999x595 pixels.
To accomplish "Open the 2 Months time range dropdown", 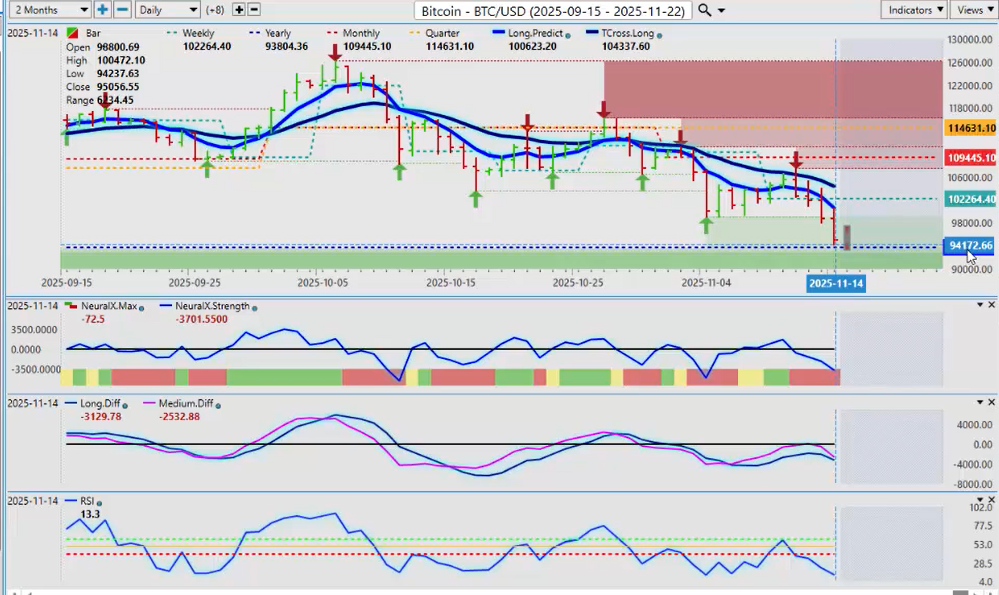I will coord(46,10).
